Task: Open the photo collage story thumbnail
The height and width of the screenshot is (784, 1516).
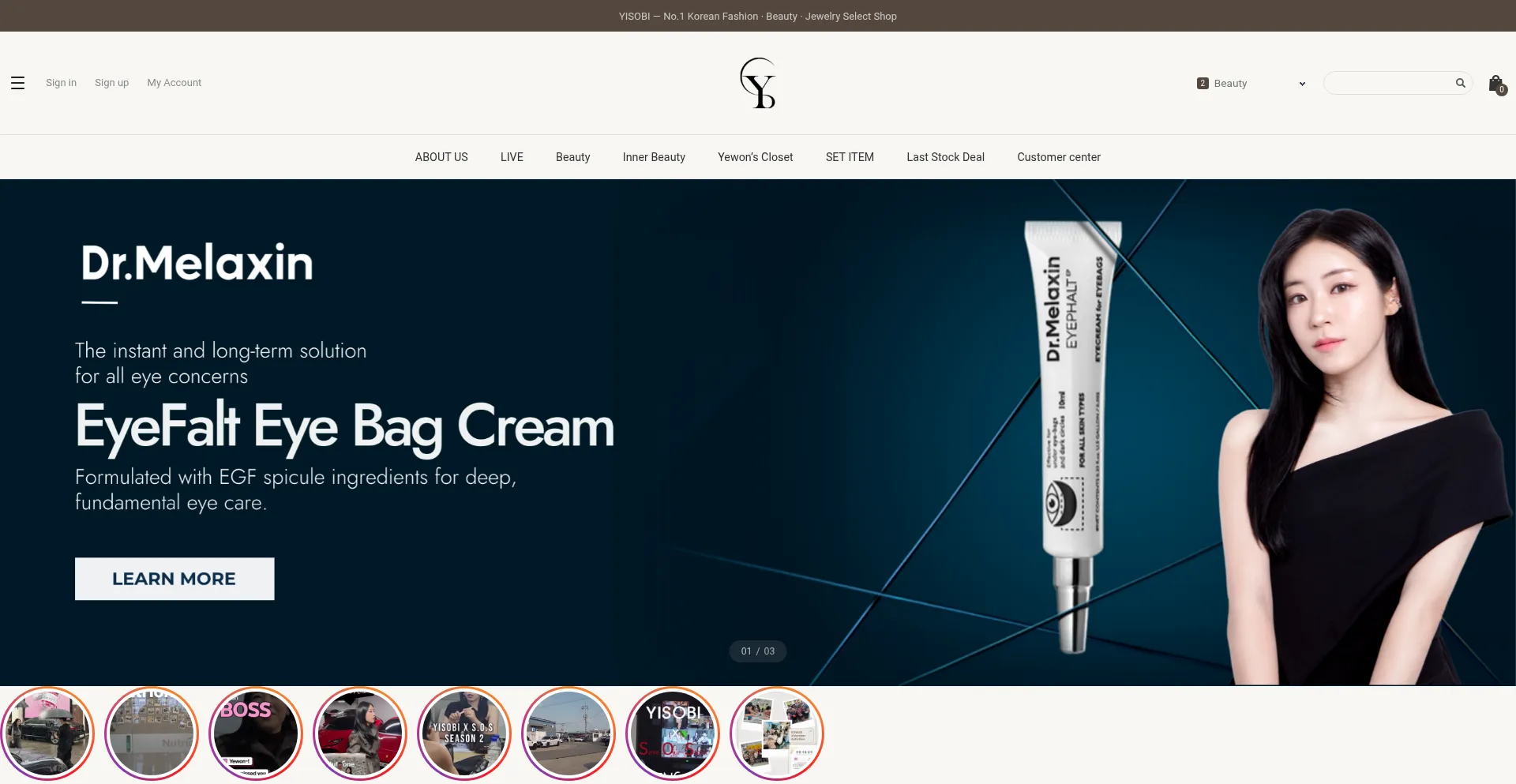Action: pos(777,733)
